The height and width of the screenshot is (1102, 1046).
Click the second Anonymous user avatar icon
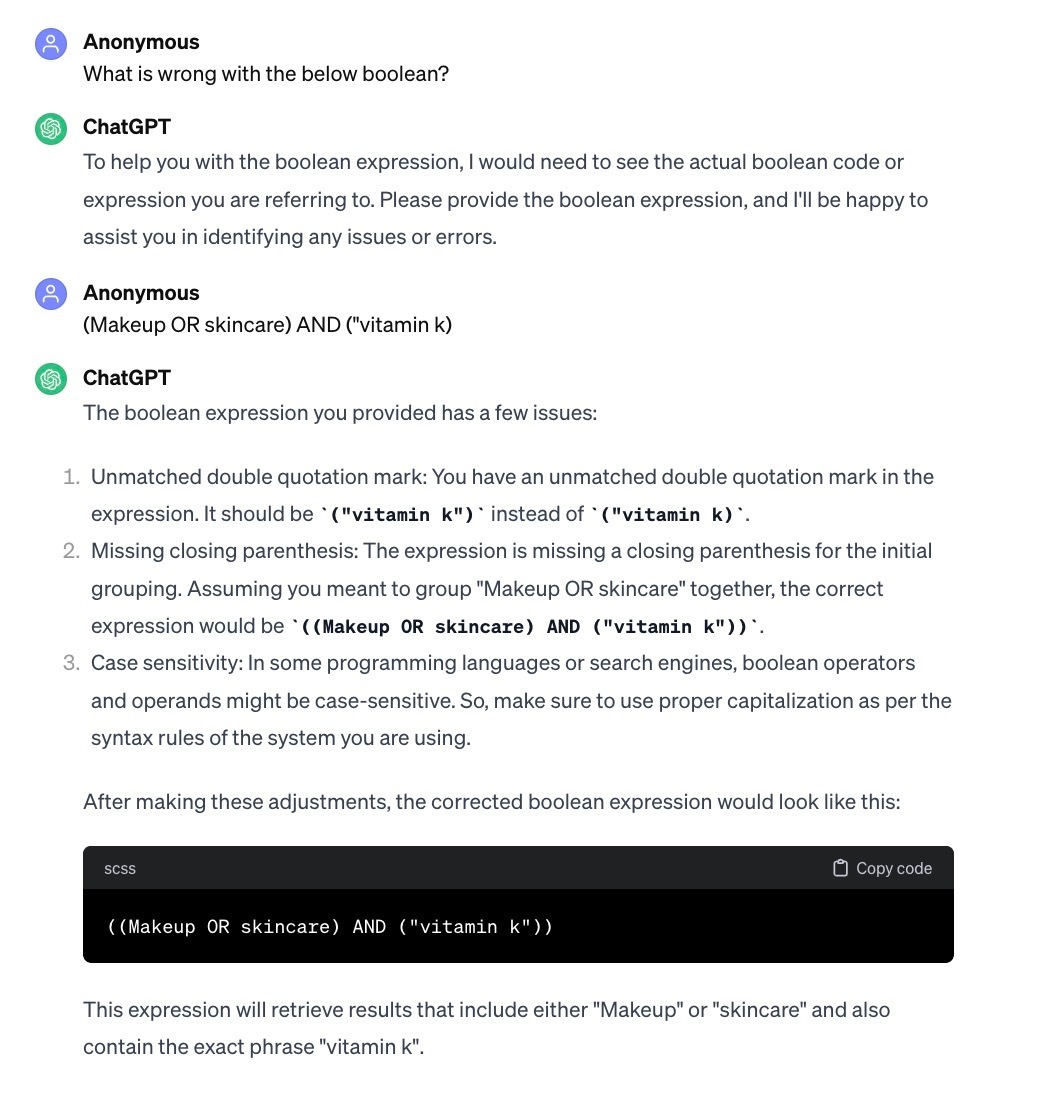click(x=51, y=294)
